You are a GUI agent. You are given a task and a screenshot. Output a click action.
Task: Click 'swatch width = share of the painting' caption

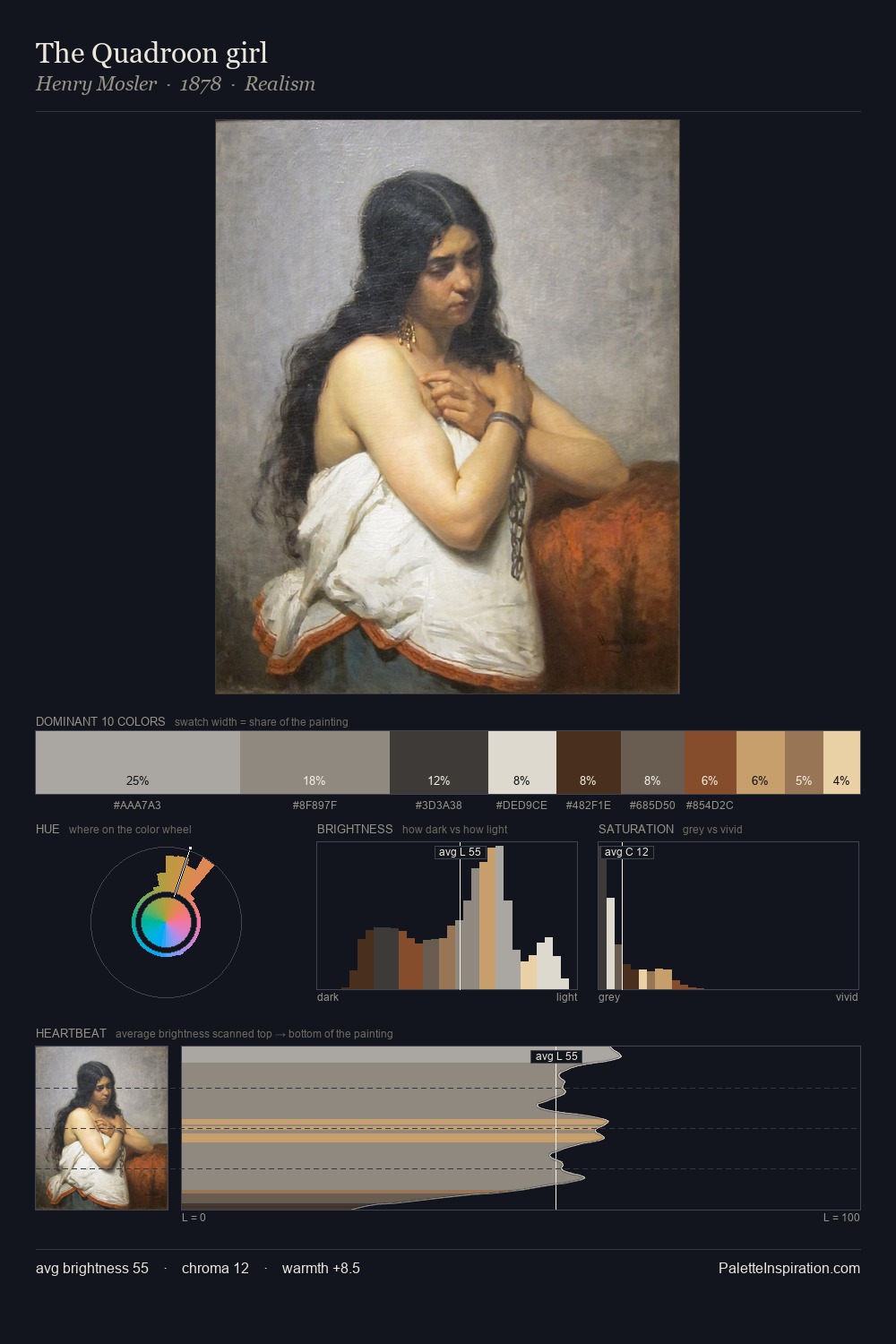[262, 722]
